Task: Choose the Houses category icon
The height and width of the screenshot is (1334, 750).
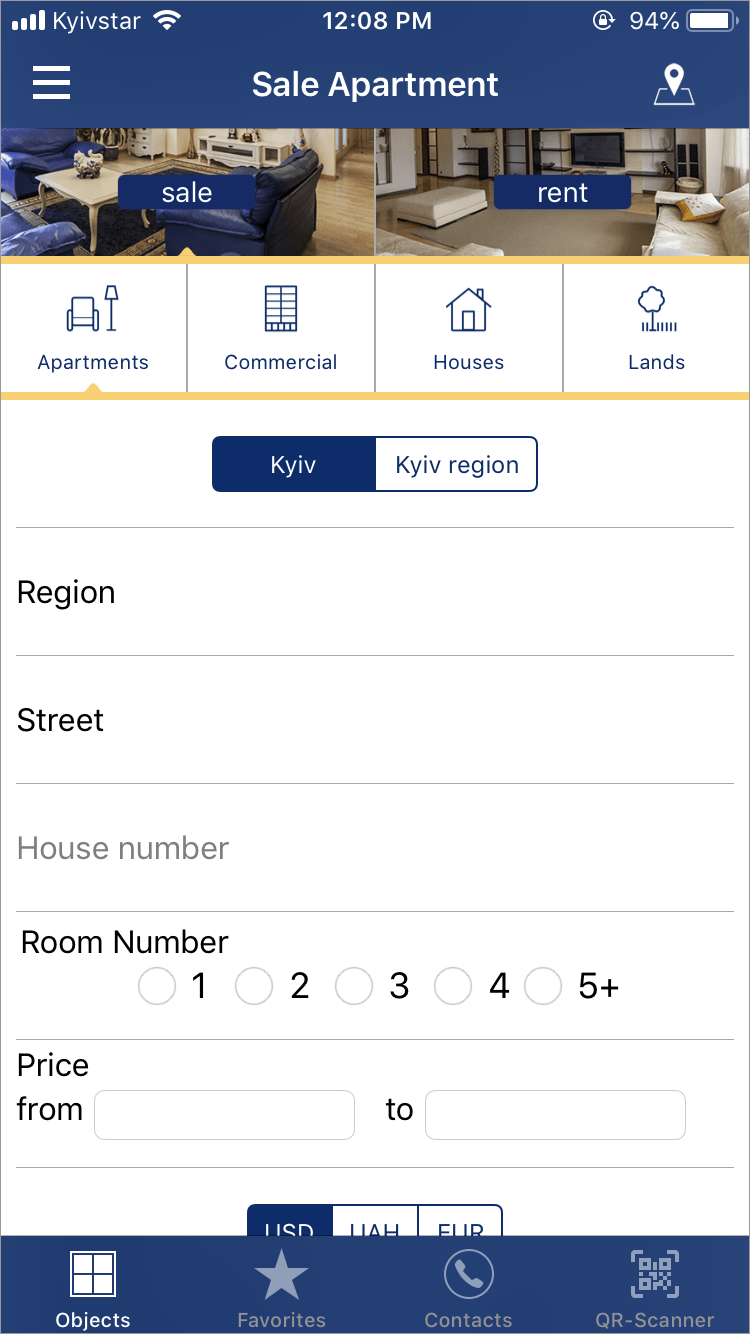Action: pos(468,309)
